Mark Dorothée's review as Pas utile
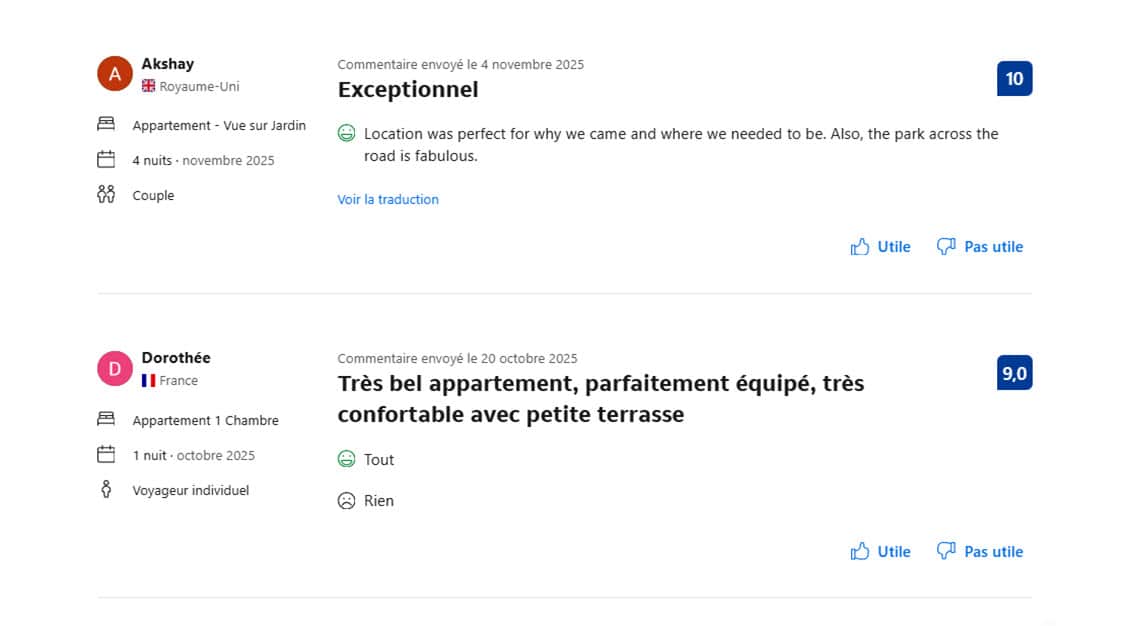Image resolution: width=1147 pixels, height=626 pixels. pyautogui.click(x=980, y=552)
